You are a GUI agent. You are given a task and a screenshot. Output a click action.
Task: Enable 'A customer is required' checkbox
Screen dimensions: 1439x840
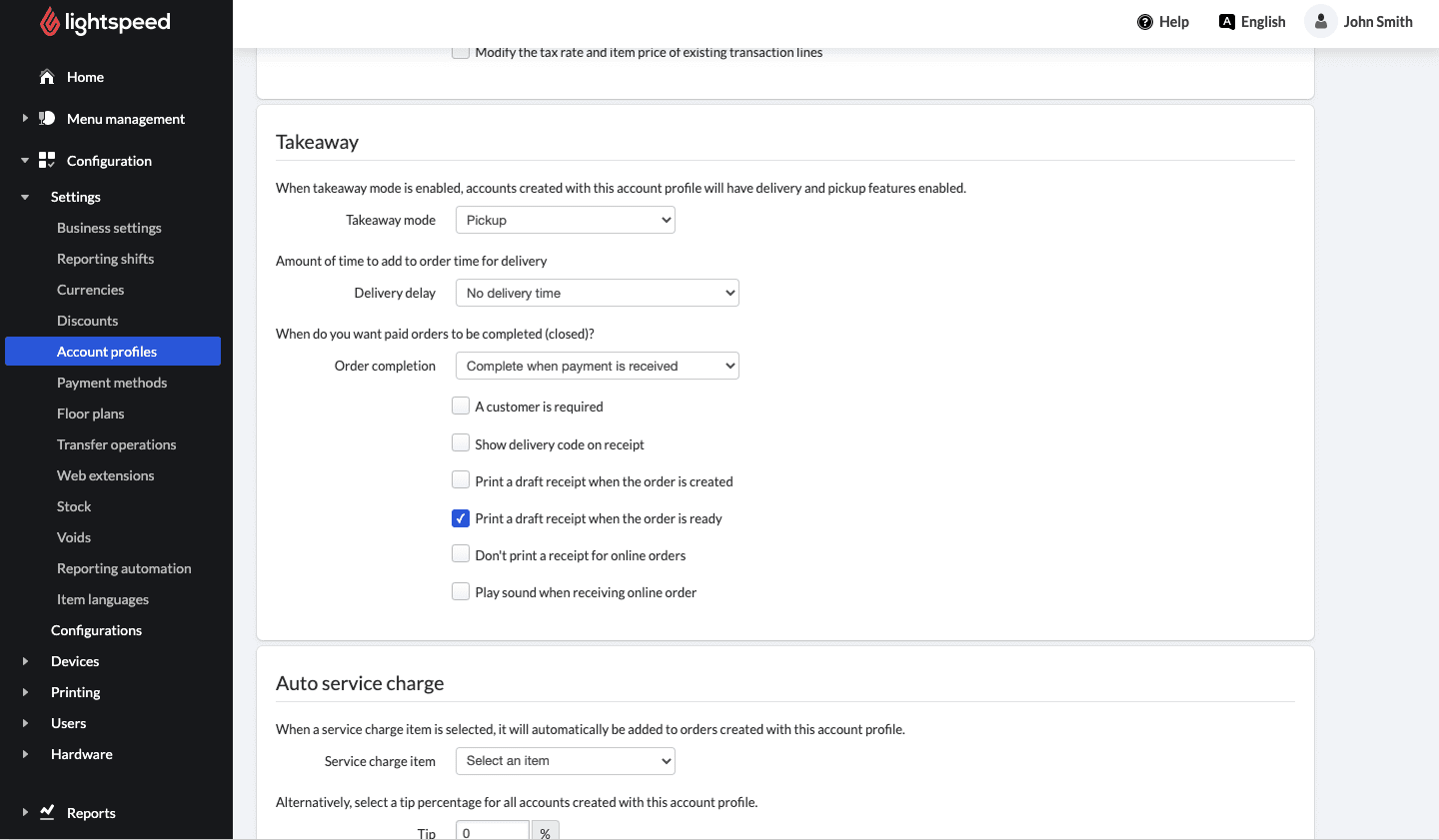click(x=461, y=406)
